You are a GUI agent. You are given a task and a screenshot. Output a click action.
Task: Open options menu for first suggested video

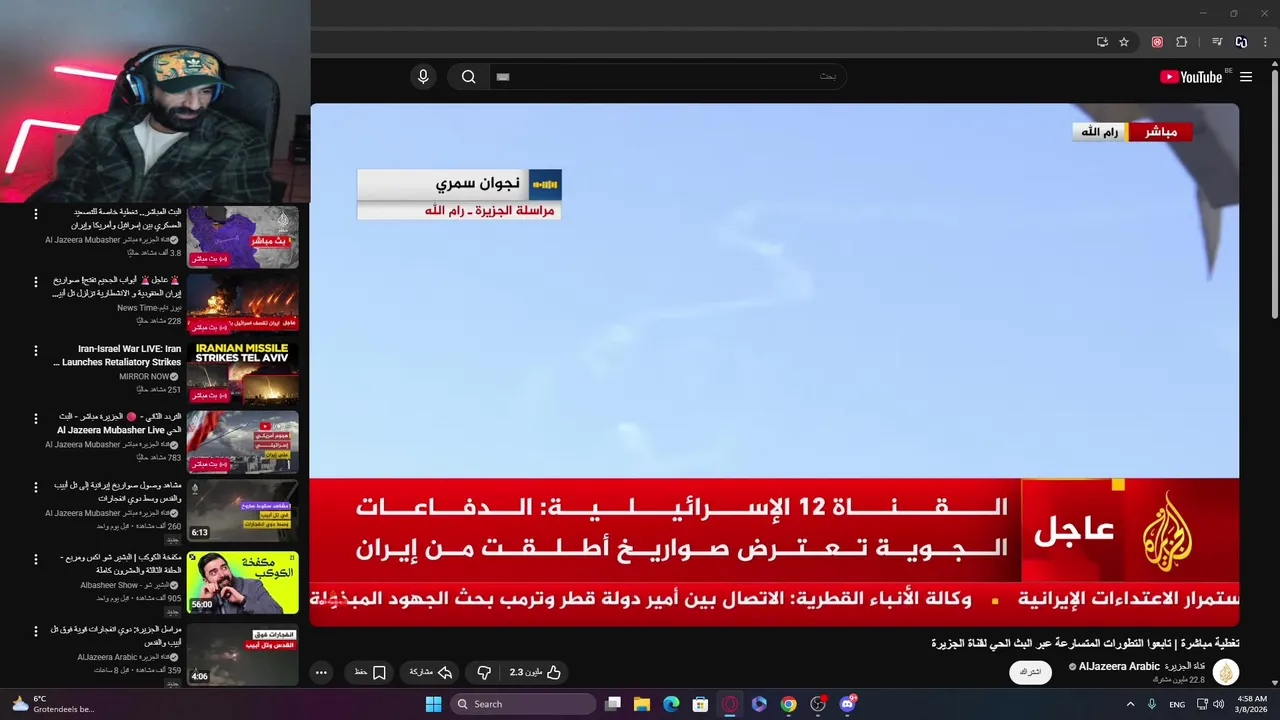pyautogui.click(x=36, y=214)
